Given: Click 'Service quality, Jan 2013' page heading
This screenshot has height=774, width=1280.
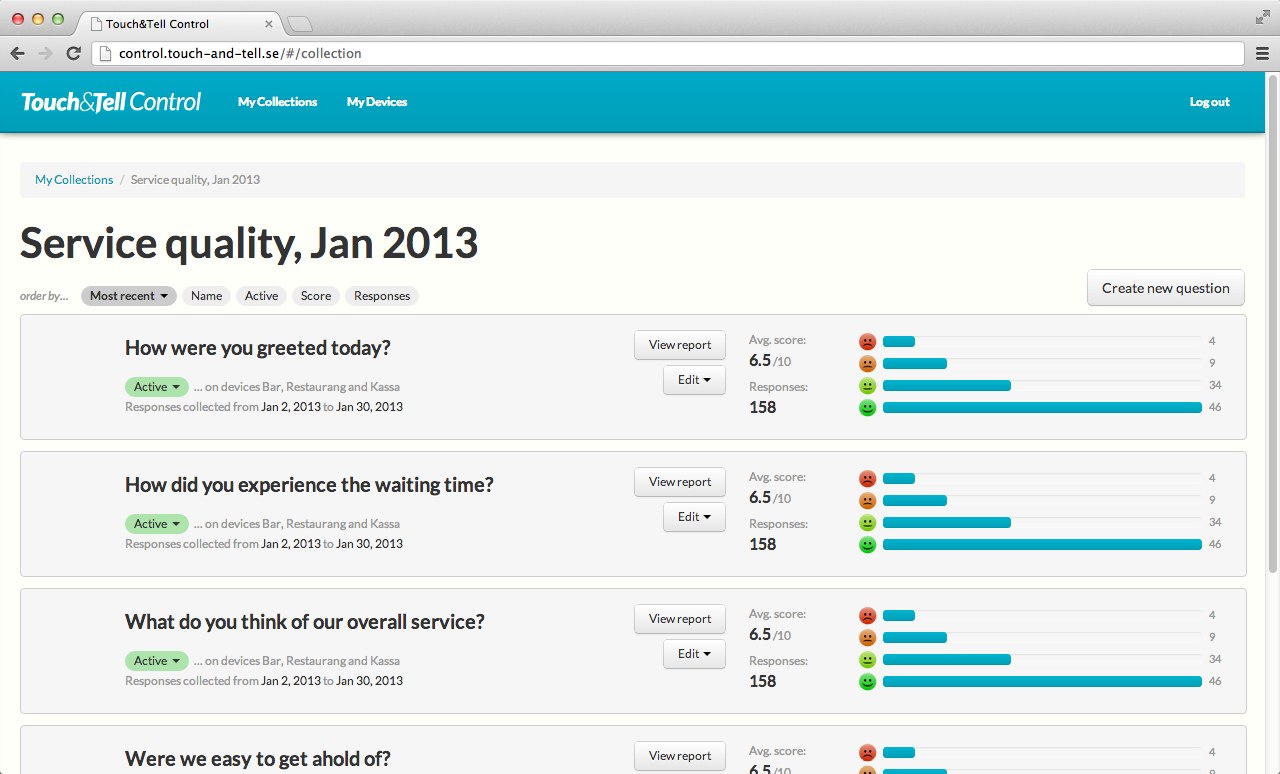Looking at the screenshot, I should pyautogui.click(x=249, y=243).
